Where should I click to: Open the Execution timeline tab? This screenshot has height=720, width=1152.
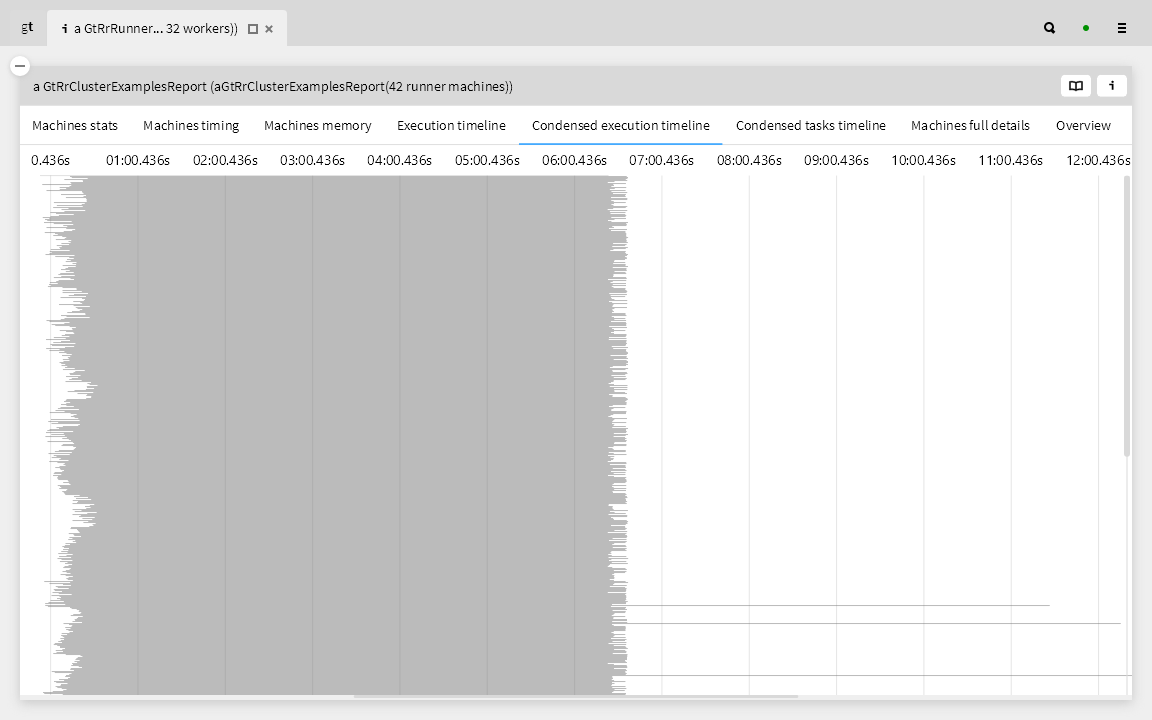pyautogui.click(x=451, y=126)
